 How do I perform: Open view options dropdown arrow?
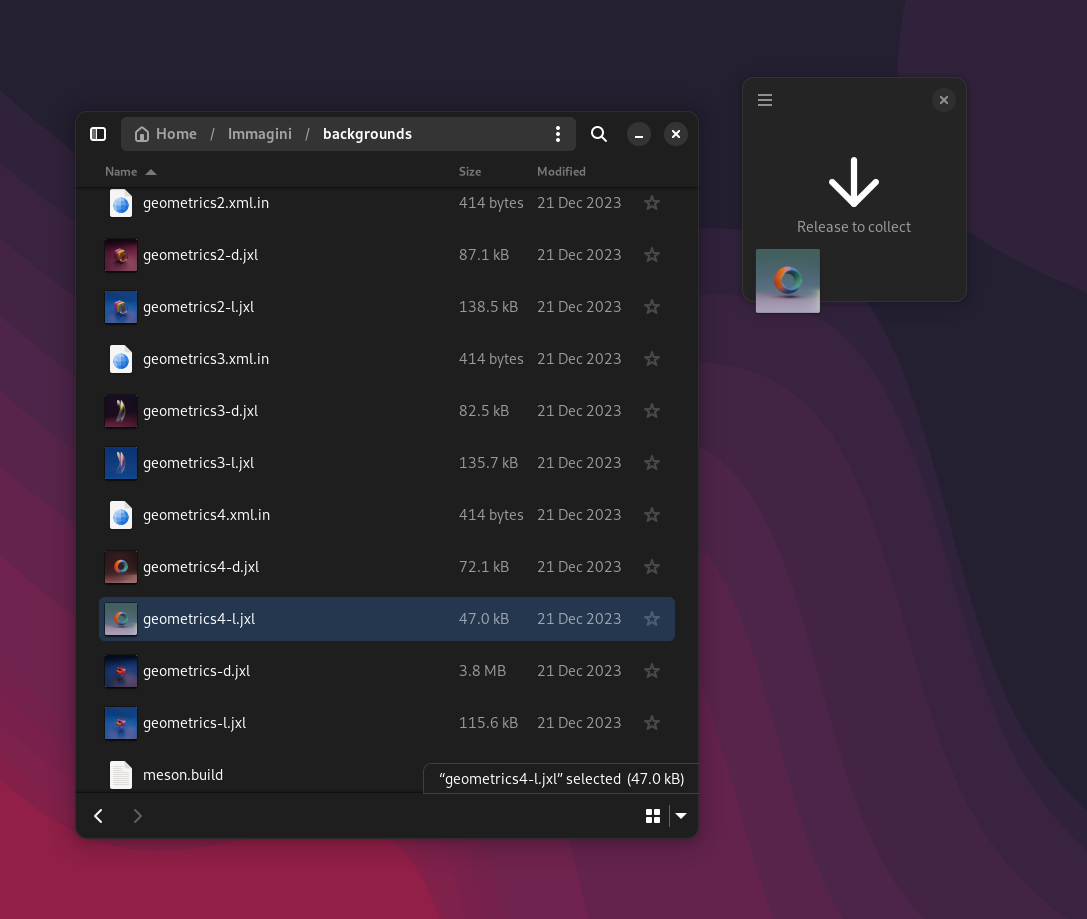[681, 816]
